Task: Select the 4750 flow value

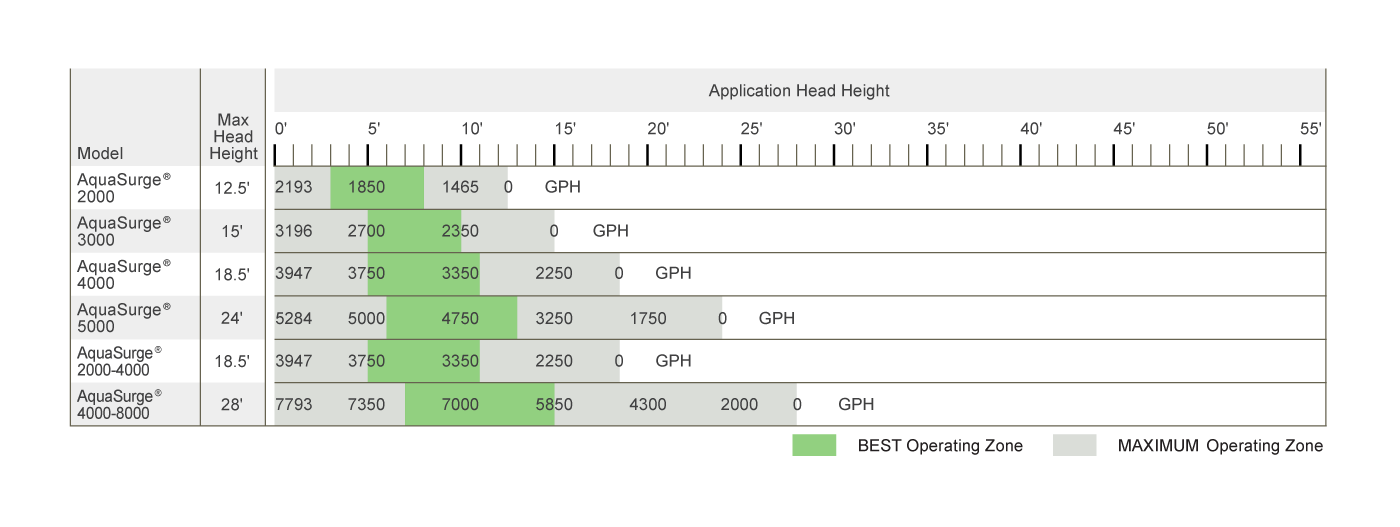Action: 460,318
